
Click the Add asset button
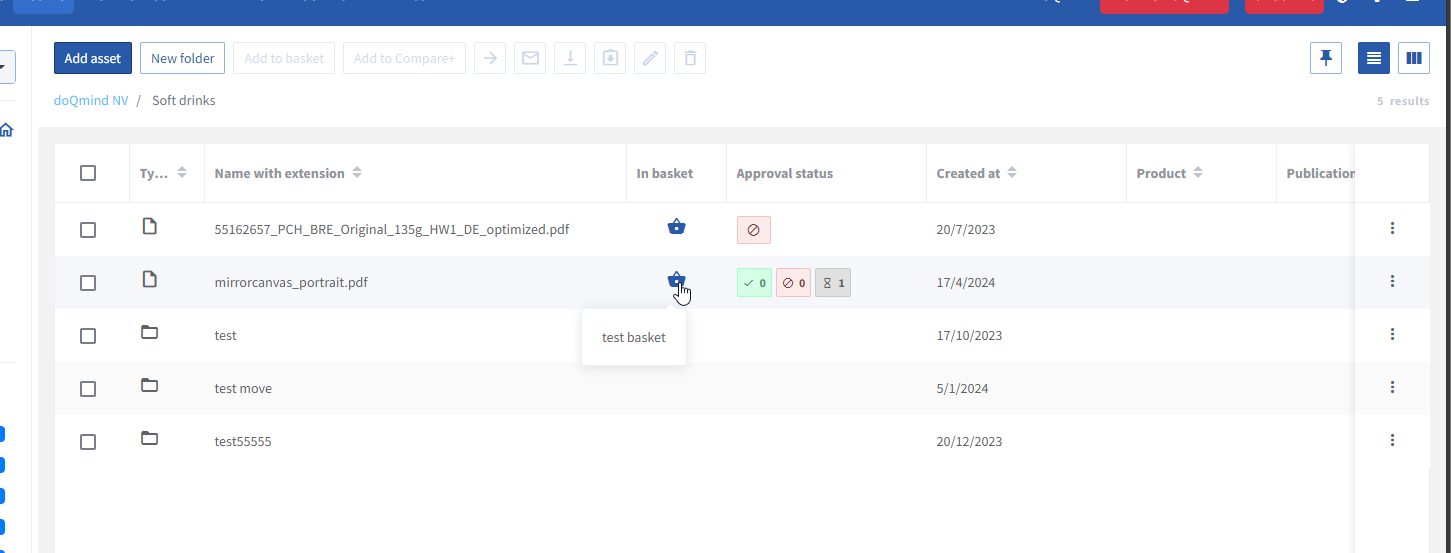click(x=93, y=58)
